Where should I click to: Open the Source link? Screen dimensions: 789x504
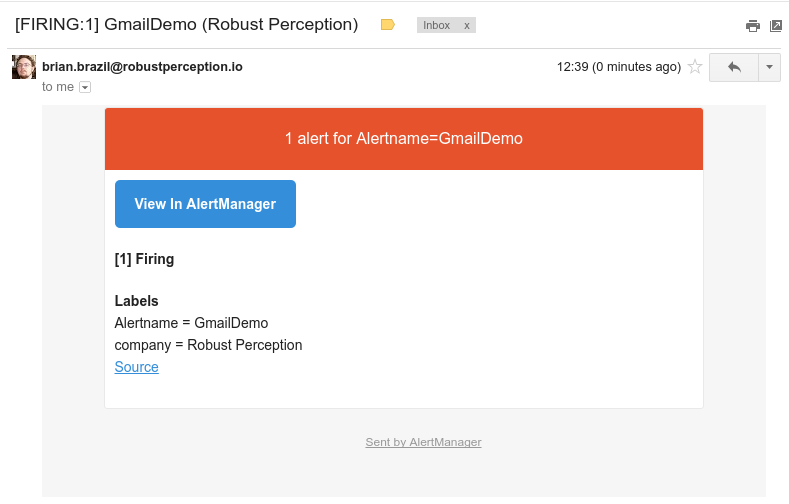tap(136, 367)
